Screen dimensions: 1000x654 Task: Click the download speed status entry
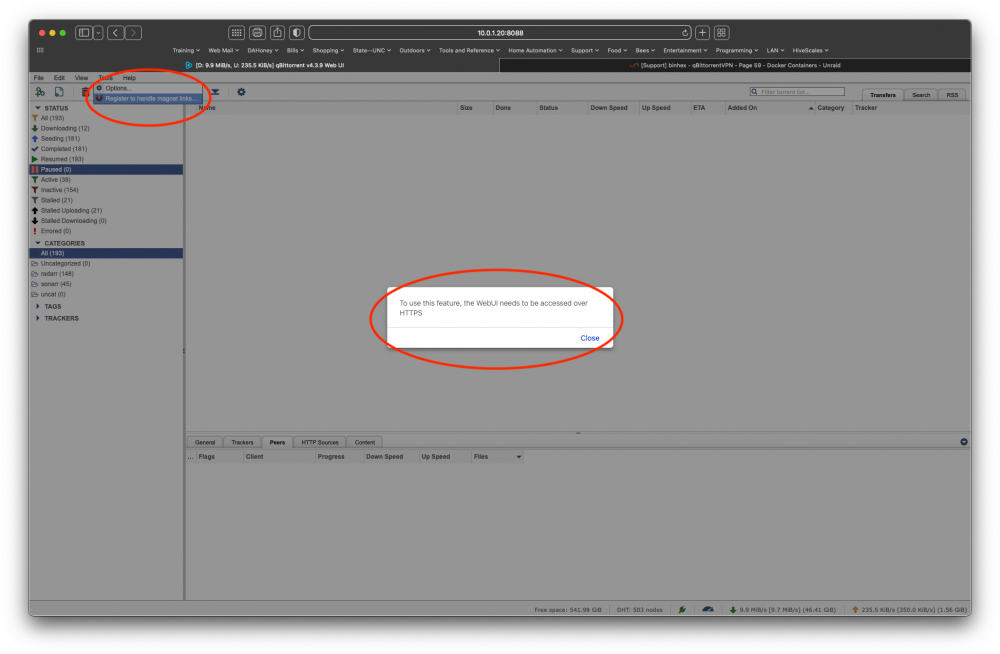tap(783, 609)
